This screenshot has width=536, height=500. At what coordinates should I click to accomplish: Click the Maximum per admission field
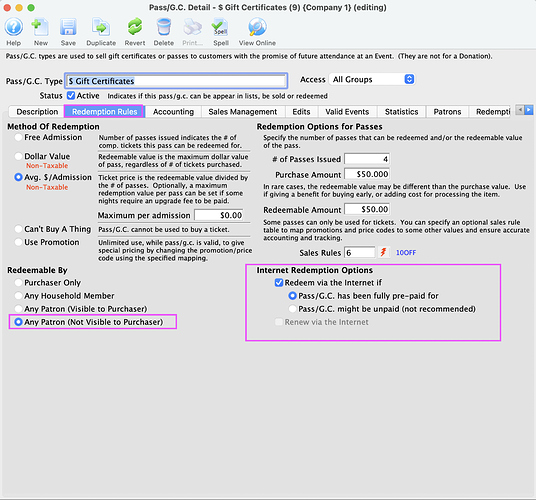[x=219, y=215]
